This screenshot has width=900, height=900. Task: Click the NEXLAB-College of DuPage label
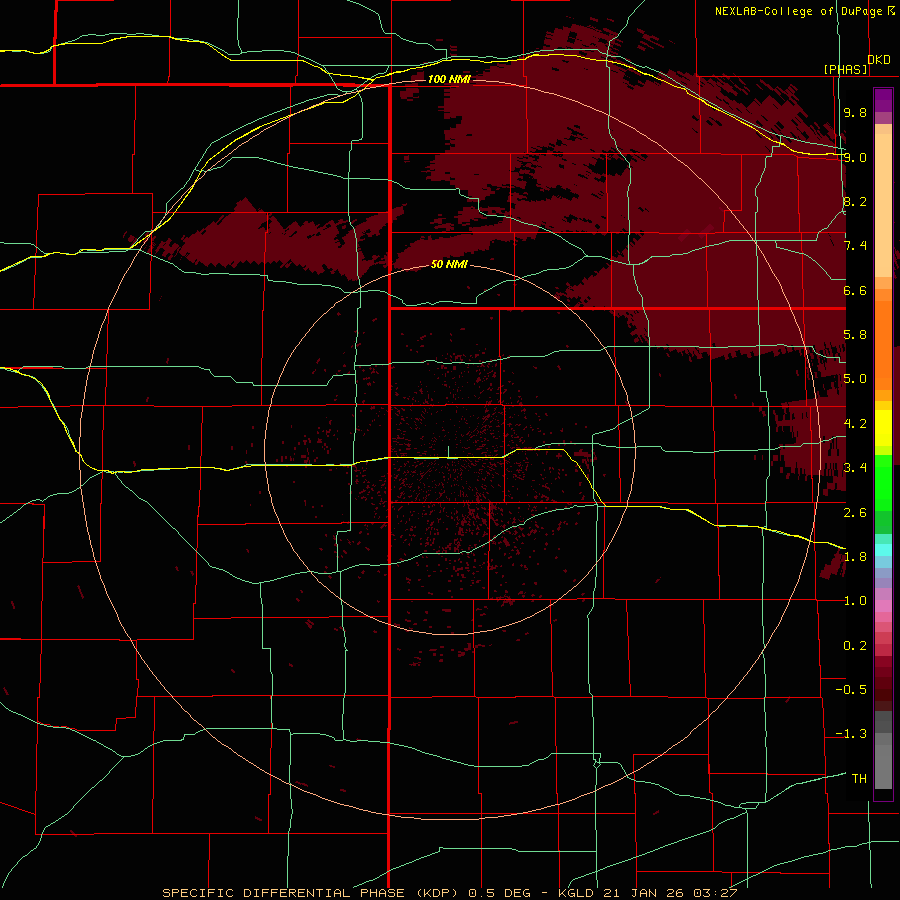click(x=798, y=11)
